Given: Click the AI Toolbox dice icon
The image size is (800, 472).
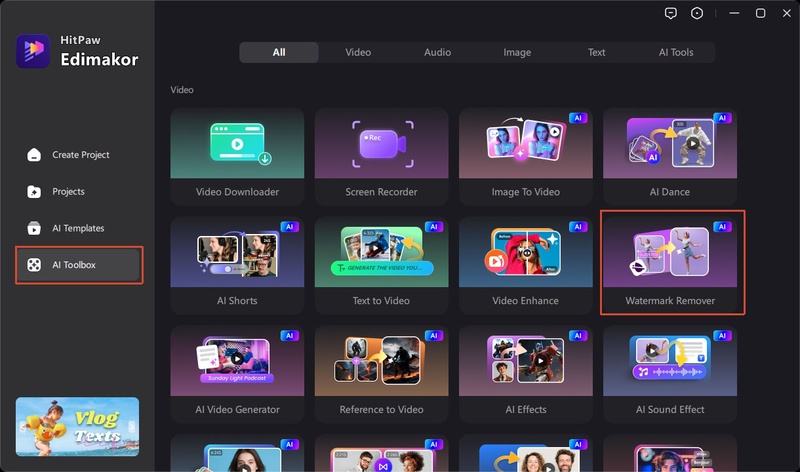Looking at the screenshot, I should point(34,265).
